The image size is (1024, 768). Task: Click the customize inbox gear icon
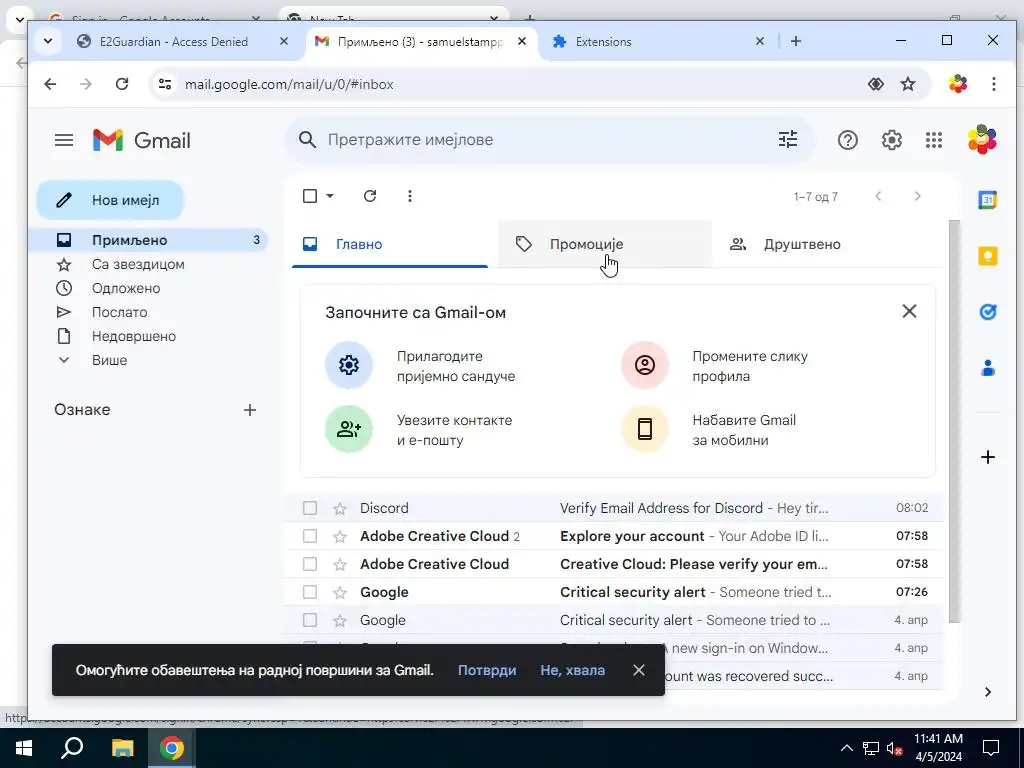[x=349, y=364]
